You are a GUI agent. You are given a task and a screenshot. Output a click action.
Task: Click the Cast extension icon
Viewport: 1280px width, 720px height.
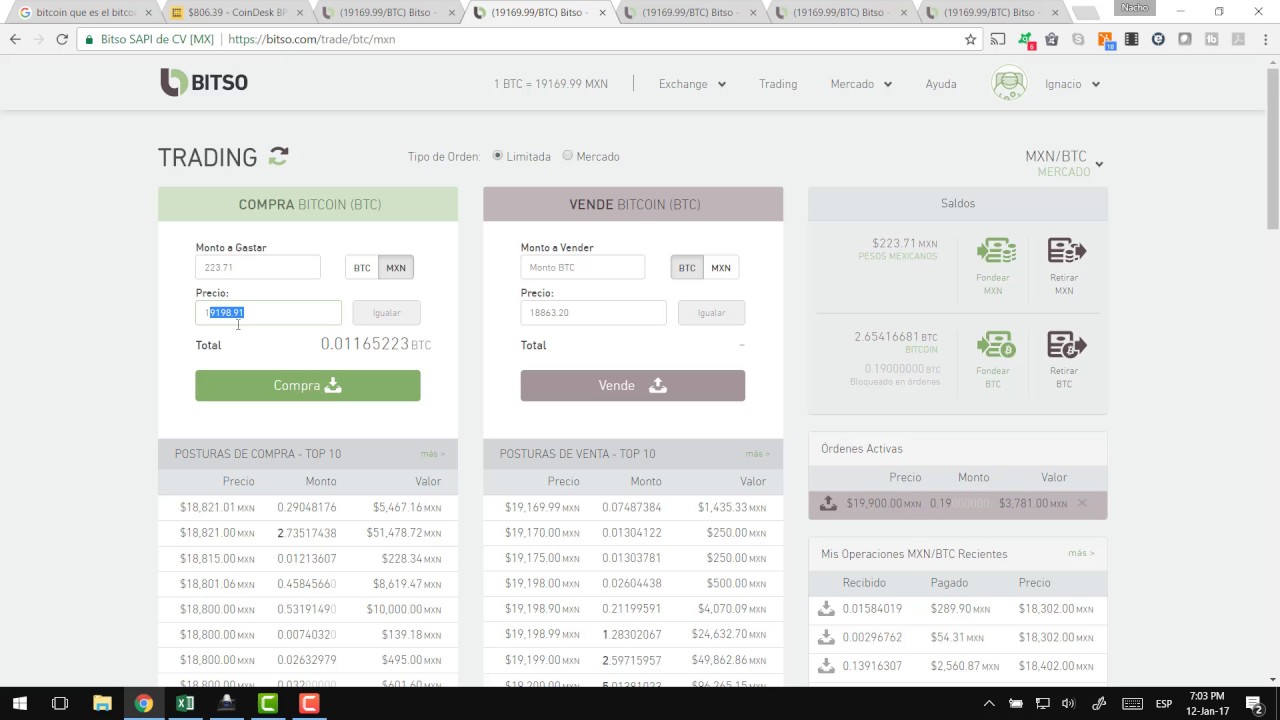pos(998,39)
